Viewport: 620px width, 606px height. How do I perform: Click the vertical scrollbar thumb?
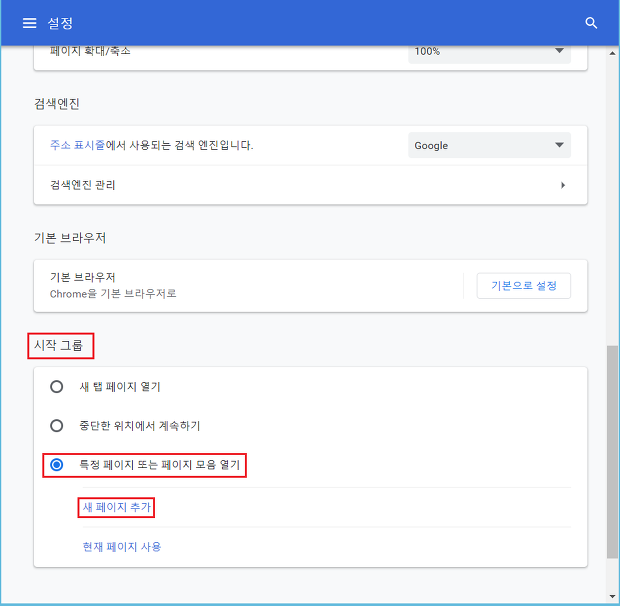(612, 452)
